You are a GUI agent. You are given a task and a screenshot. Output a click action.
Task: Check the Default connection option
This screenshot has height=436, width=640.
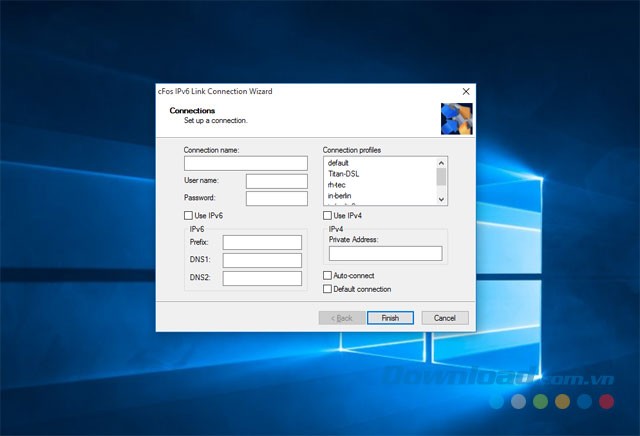pyautogui.click(x=328, y=289)
